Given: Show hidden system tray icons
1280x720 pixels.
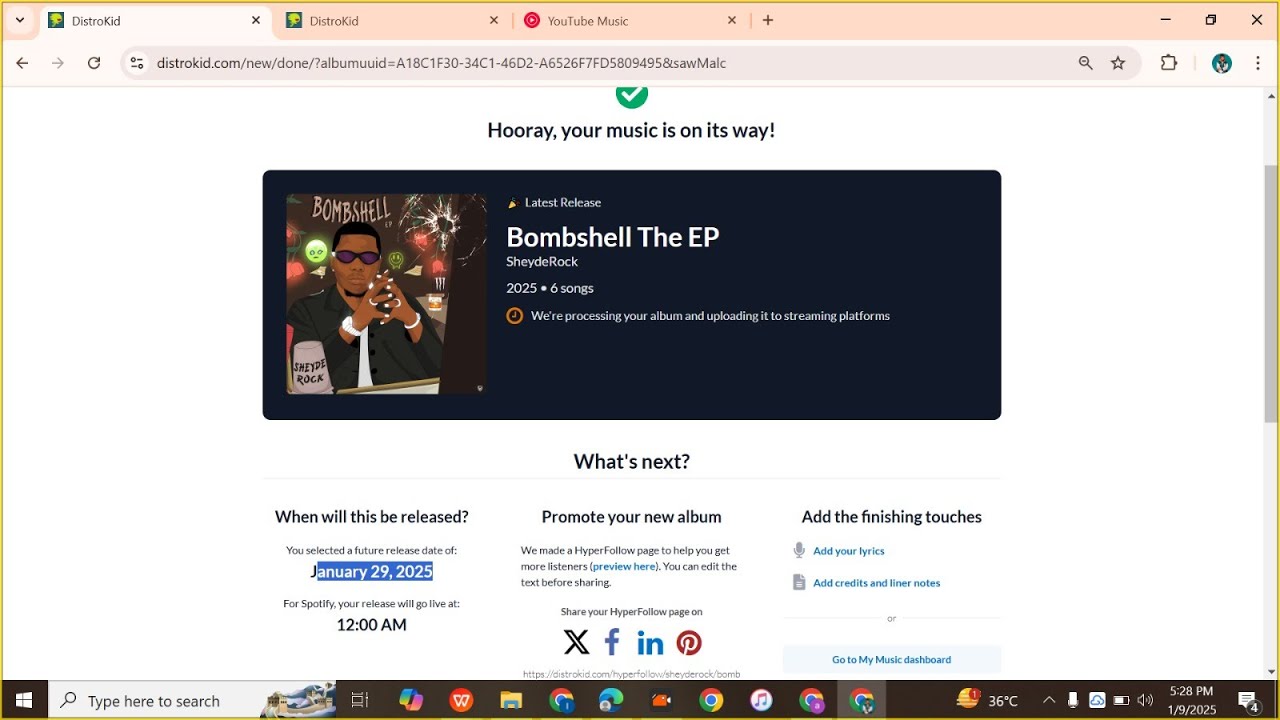Looking at the screenshot, I should coord(1049,700).
